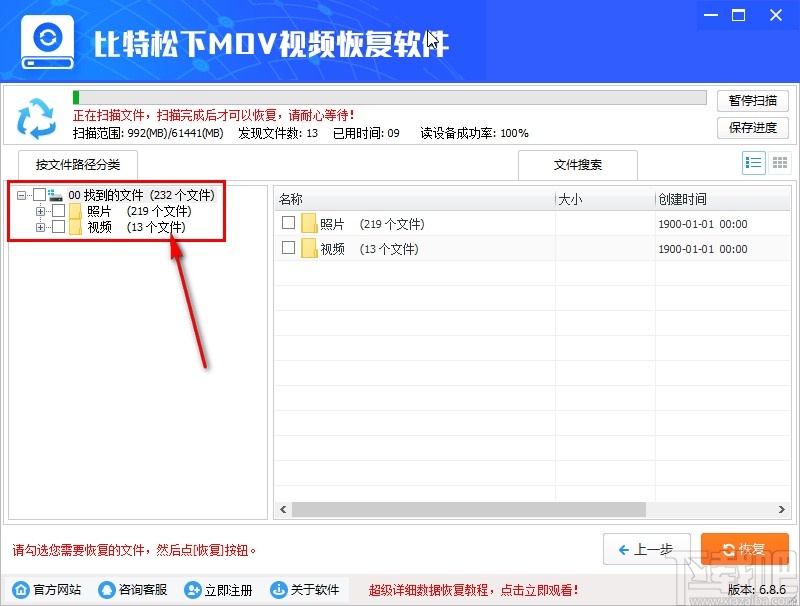
Task: Select the 视频 (13 个文件) list row name
Action: [369, 249]
